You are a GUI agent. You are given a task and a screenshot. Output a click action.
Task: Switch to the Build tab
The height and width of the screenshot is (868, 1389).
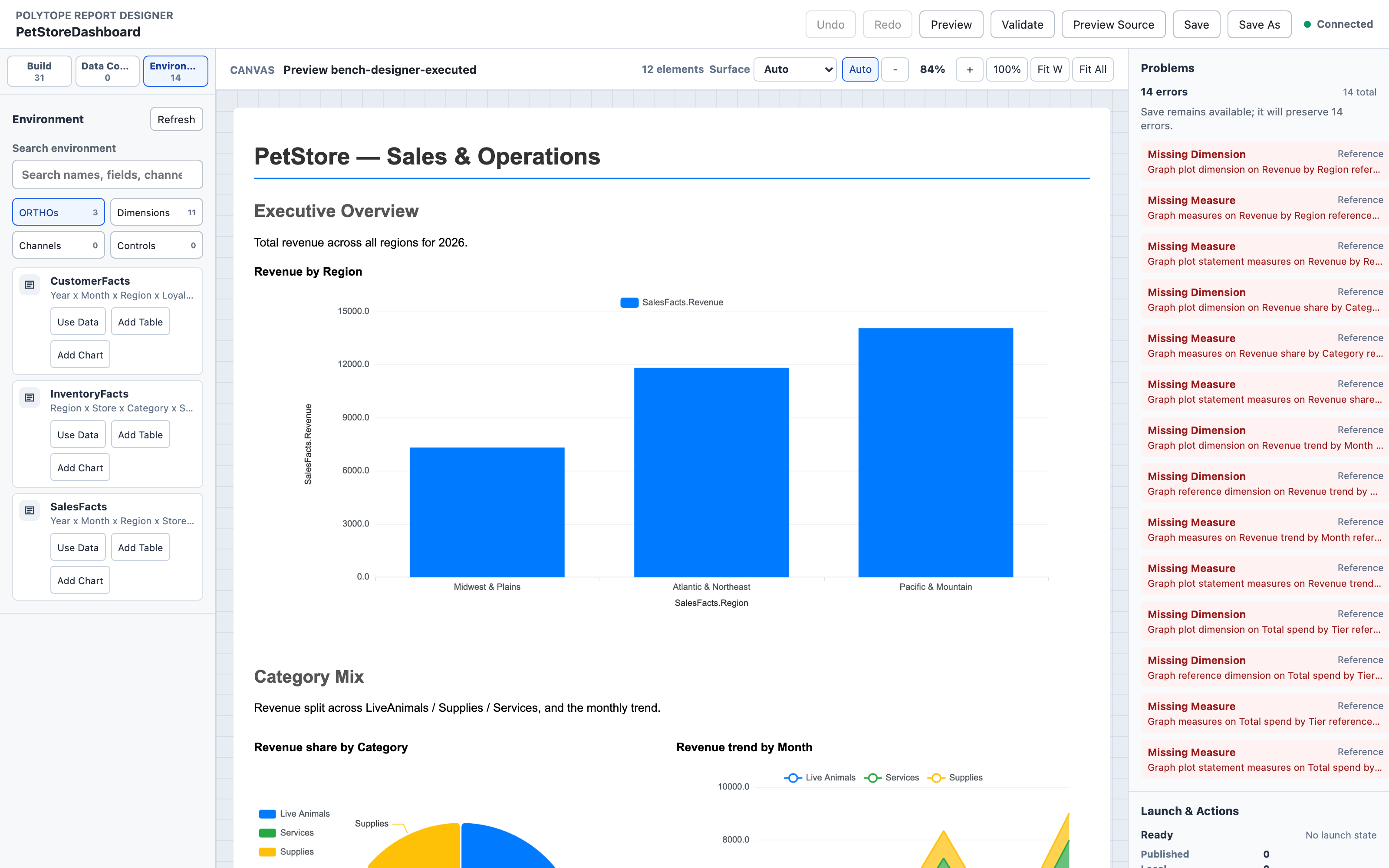(x=39, y=71)
